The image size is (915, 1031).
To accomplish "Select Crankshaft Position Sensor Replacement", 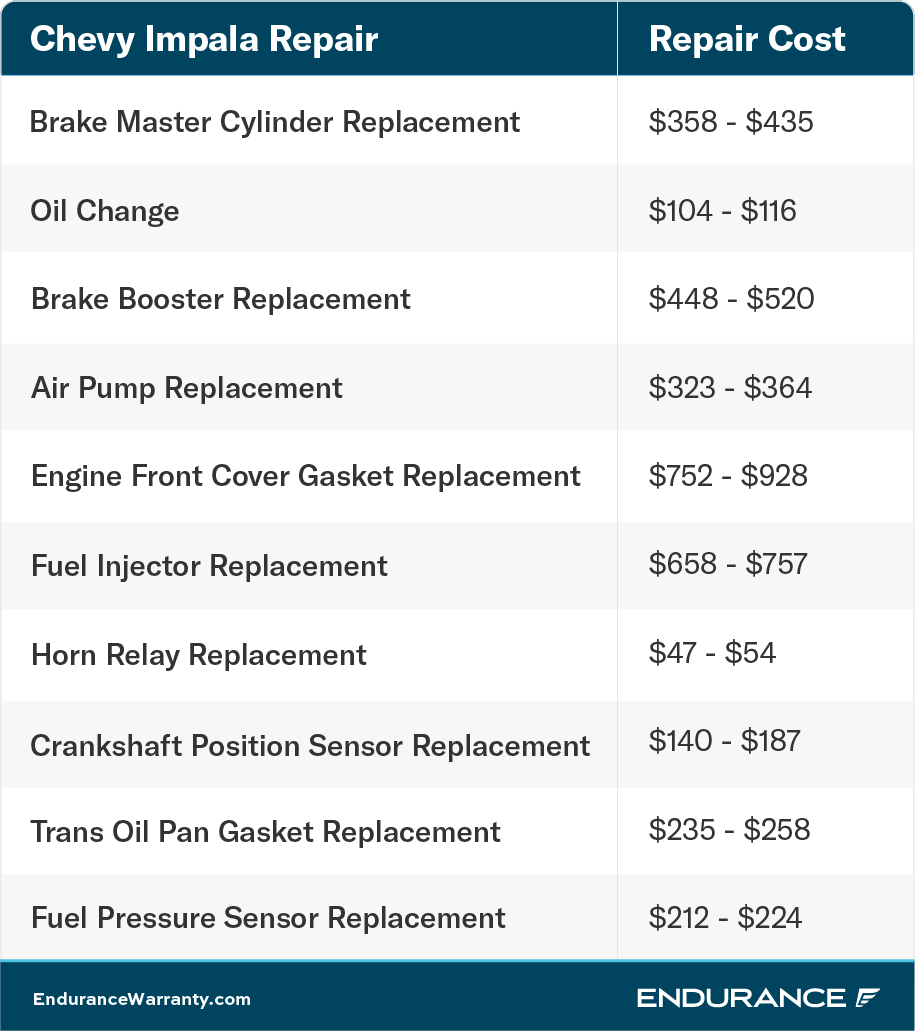I will click(x=310, y=746).
